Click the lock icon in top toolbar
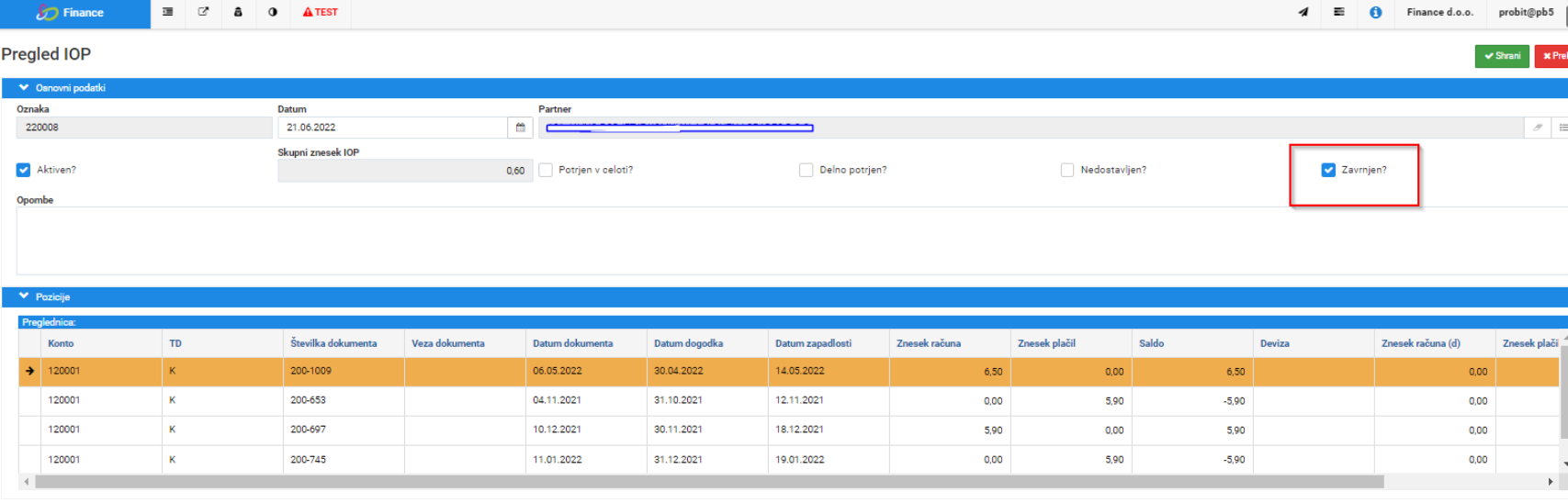The image size is (1568, 503). 238,12
